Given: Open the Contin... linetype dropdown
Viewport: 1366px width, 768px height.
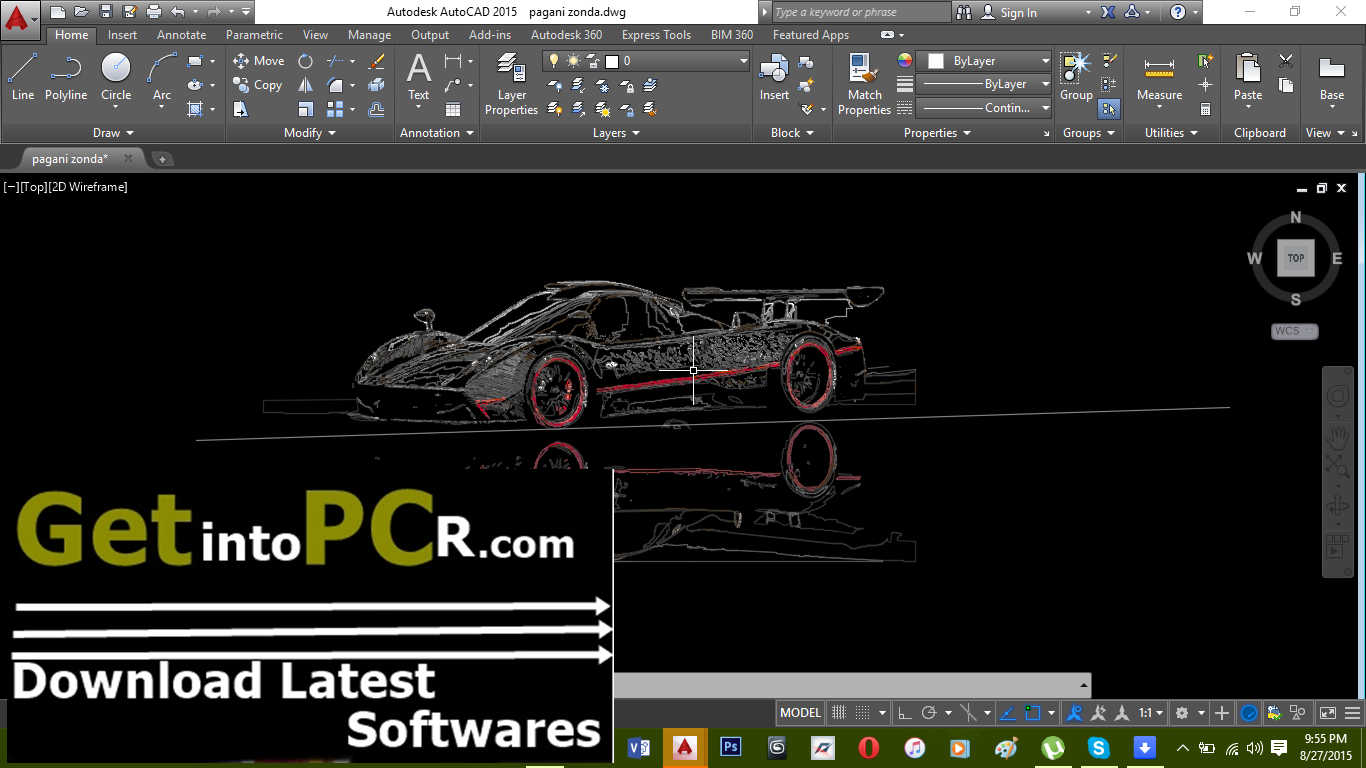Looking at the screenshot, I should pos(985,108).
